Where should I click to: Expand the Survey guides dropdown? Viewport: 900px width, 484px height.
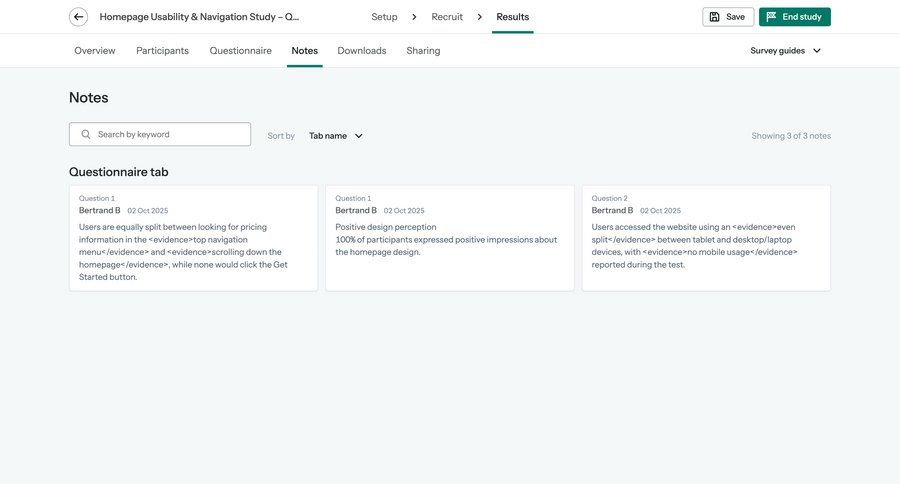click(786, 51)
